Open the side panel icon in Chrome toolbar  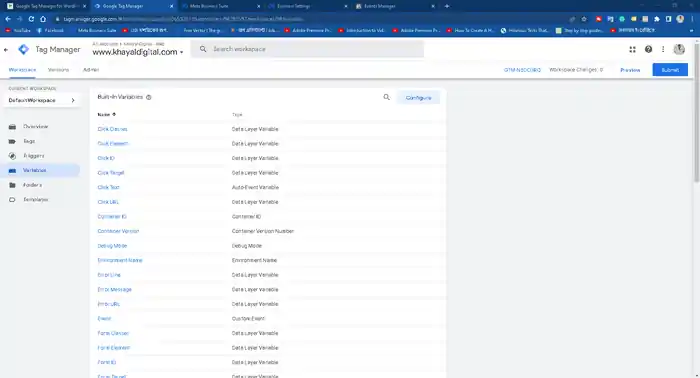click(x=668, y=19)
